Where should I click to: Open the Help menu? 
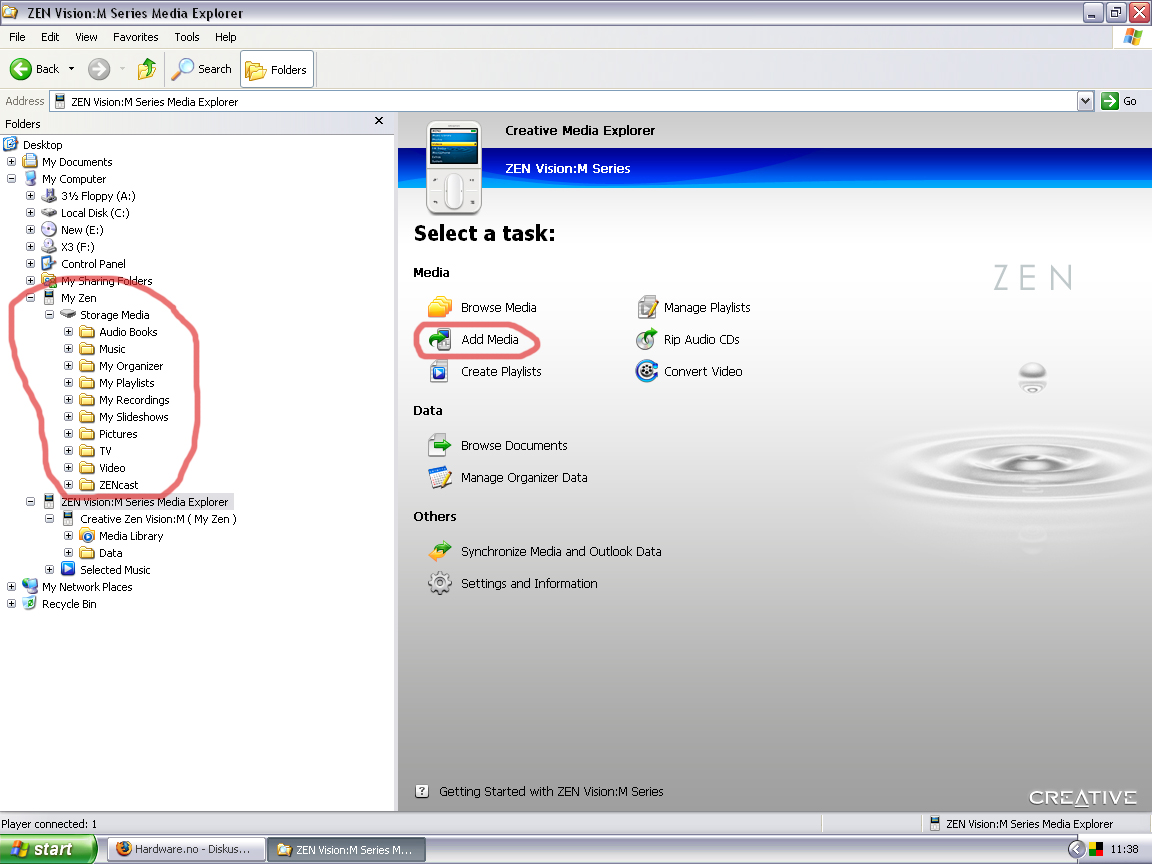[226, 37]
